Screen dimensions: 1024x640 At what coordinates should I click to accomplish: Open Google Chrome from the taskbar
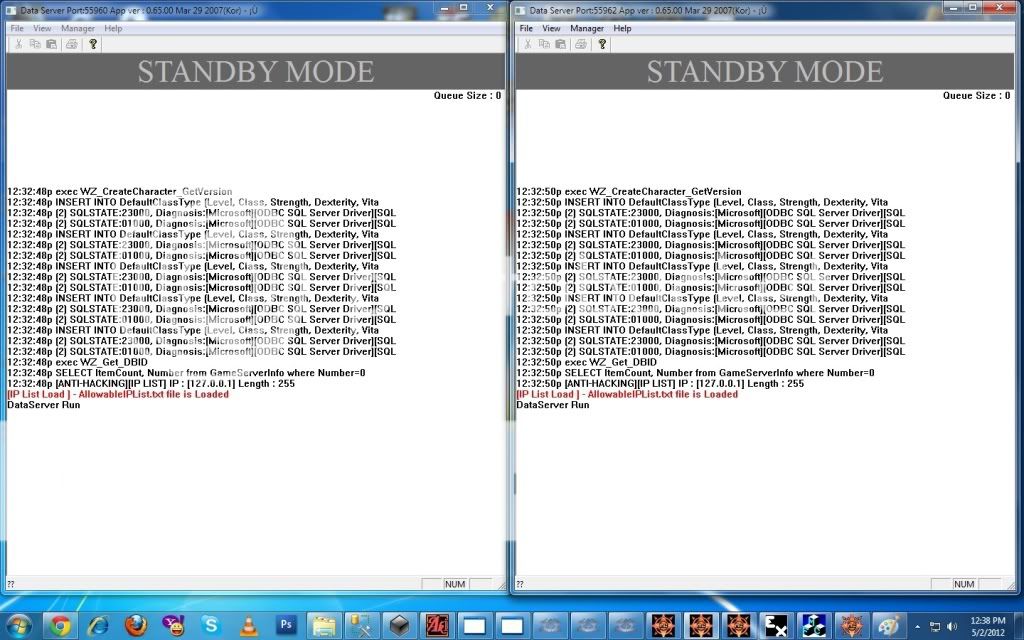(59, 625)
